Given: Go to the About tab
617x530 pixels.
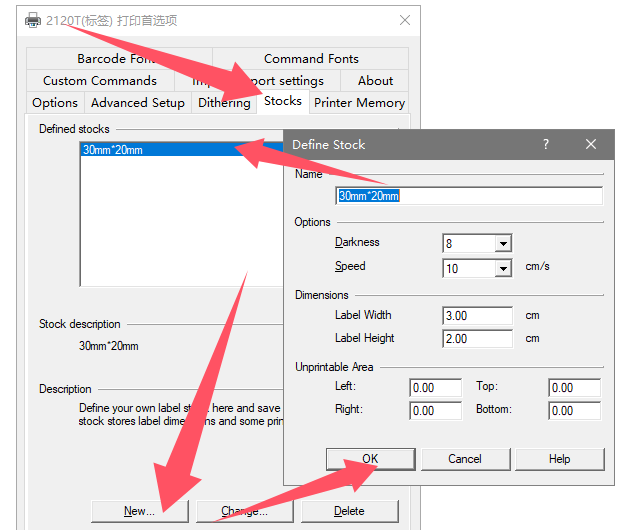Looking at the screenshot, I should click(375, 80).
